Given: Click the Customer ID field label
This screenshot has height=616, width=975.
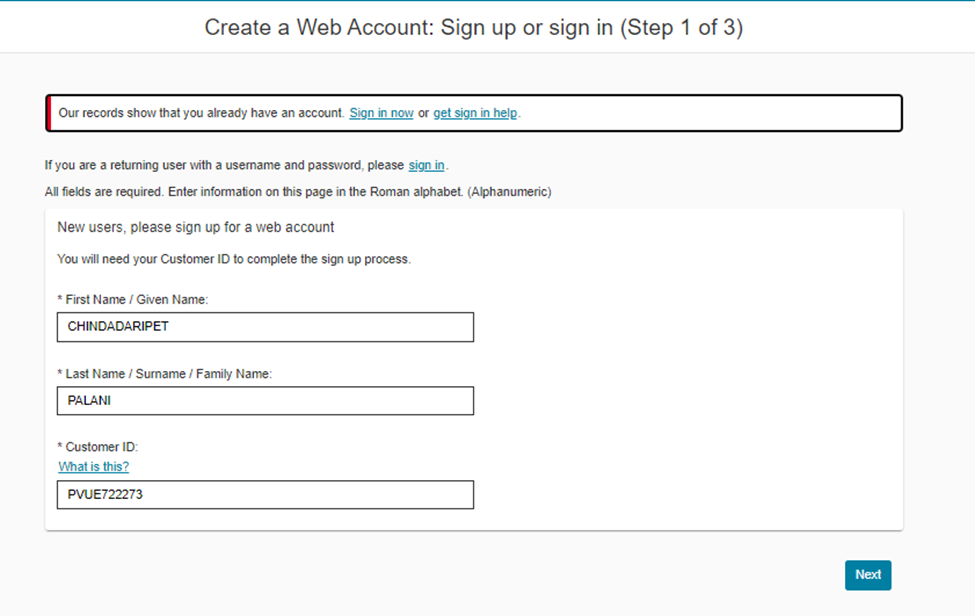Looking at the screenshot, I should point(97,446).
